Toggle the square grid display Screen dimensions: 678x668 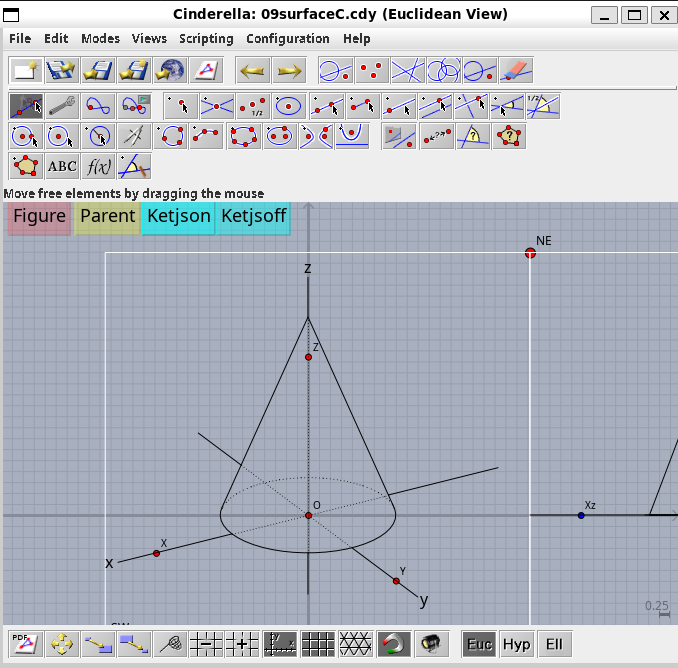[x=318, y=644]
